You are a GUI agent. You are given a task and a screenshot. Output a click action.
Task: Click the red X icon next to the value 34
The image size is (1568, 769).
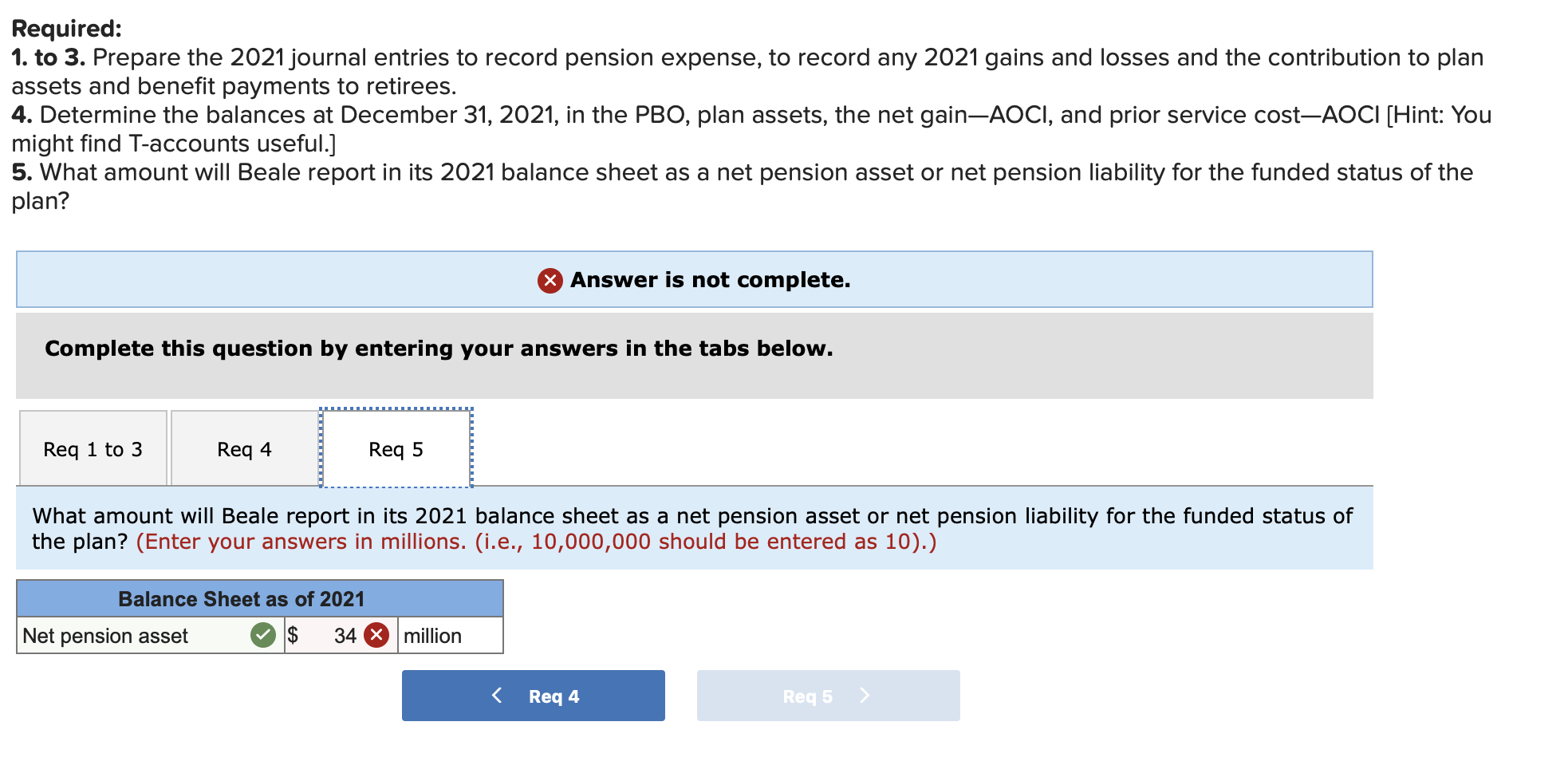pyautogui.click(x=375, y=636)
